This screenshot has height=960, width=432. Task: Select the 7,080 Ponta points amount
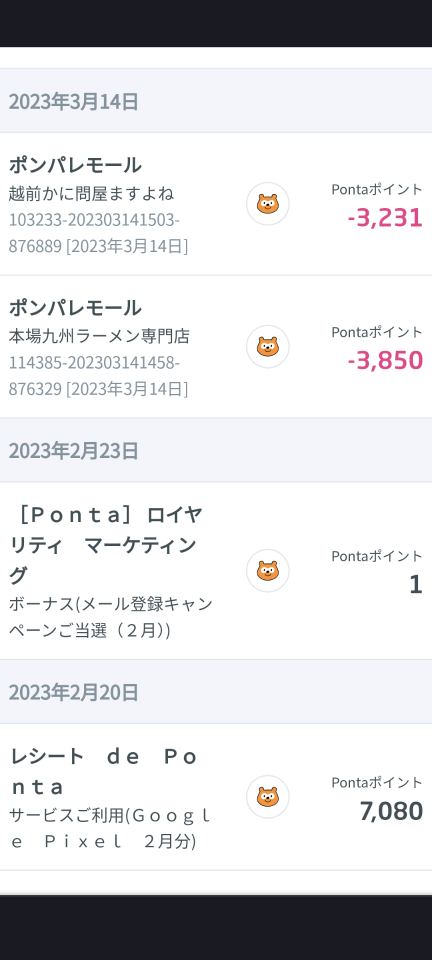click(x=391, y=811)
